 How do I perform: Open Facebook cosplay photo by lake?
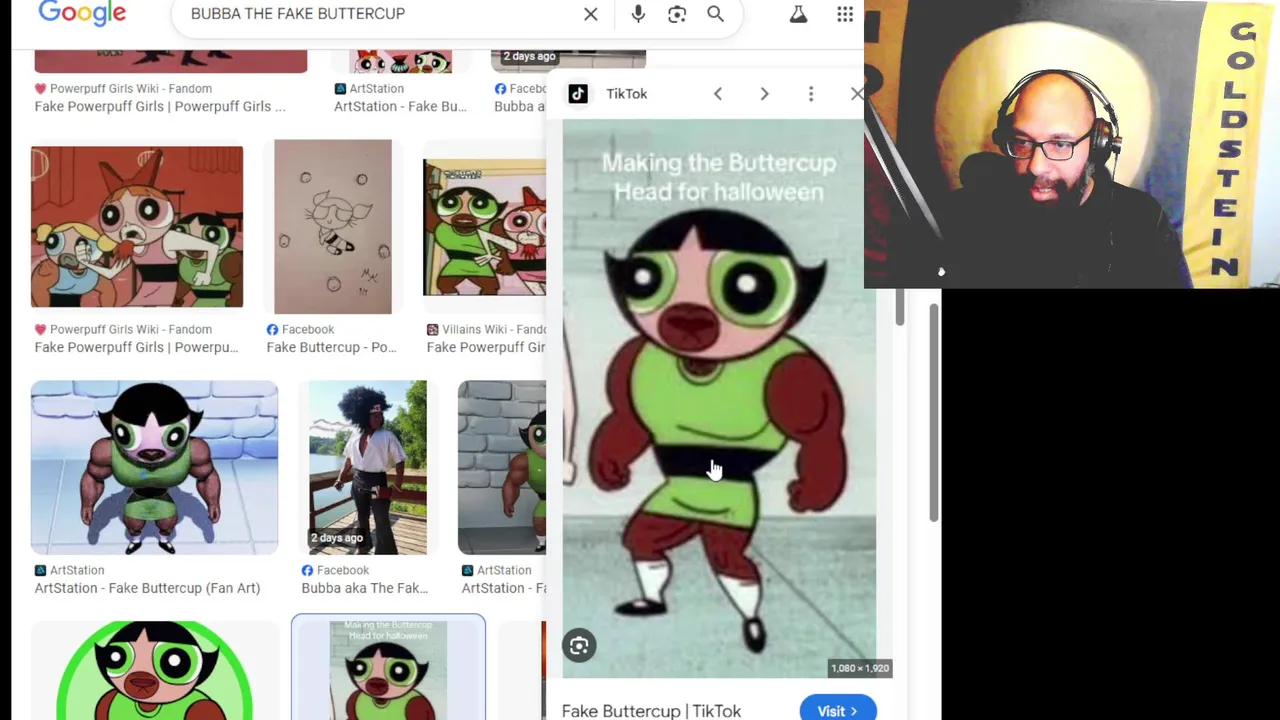click(x=367, y=467)
